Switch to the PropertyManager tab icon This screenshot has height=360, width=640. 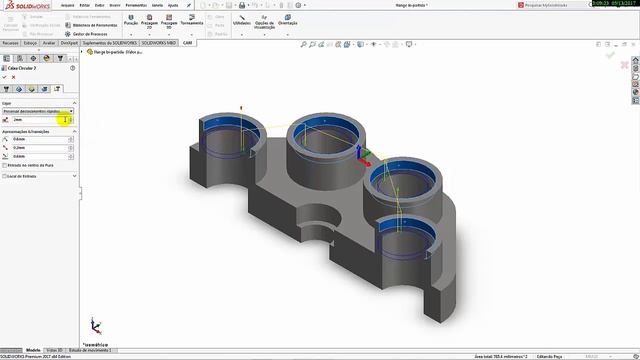point(20,59)
